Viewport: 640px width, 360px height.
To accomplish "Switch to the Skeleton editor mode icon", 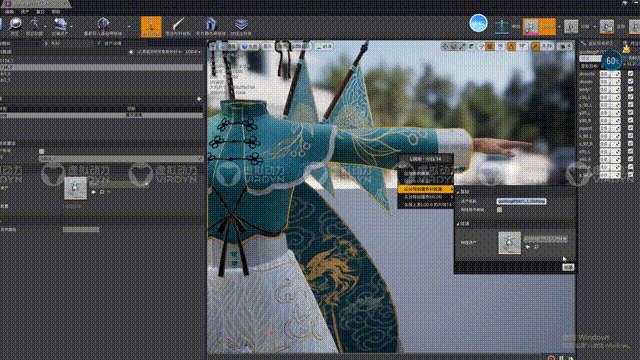I will (x=502, y=27).
